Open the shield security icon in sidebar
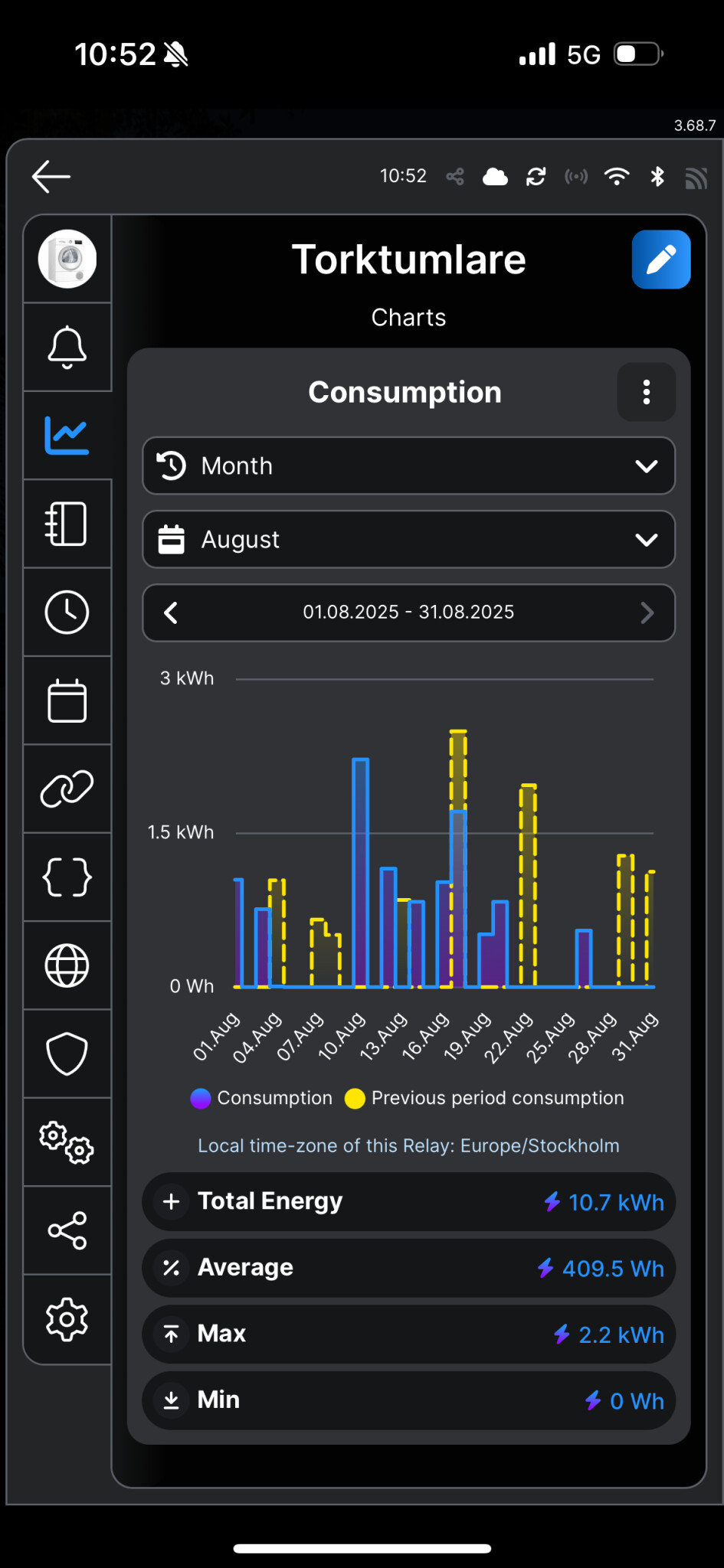The image size is (724, 1568). pyautogui.click(x=67, y=1054)
